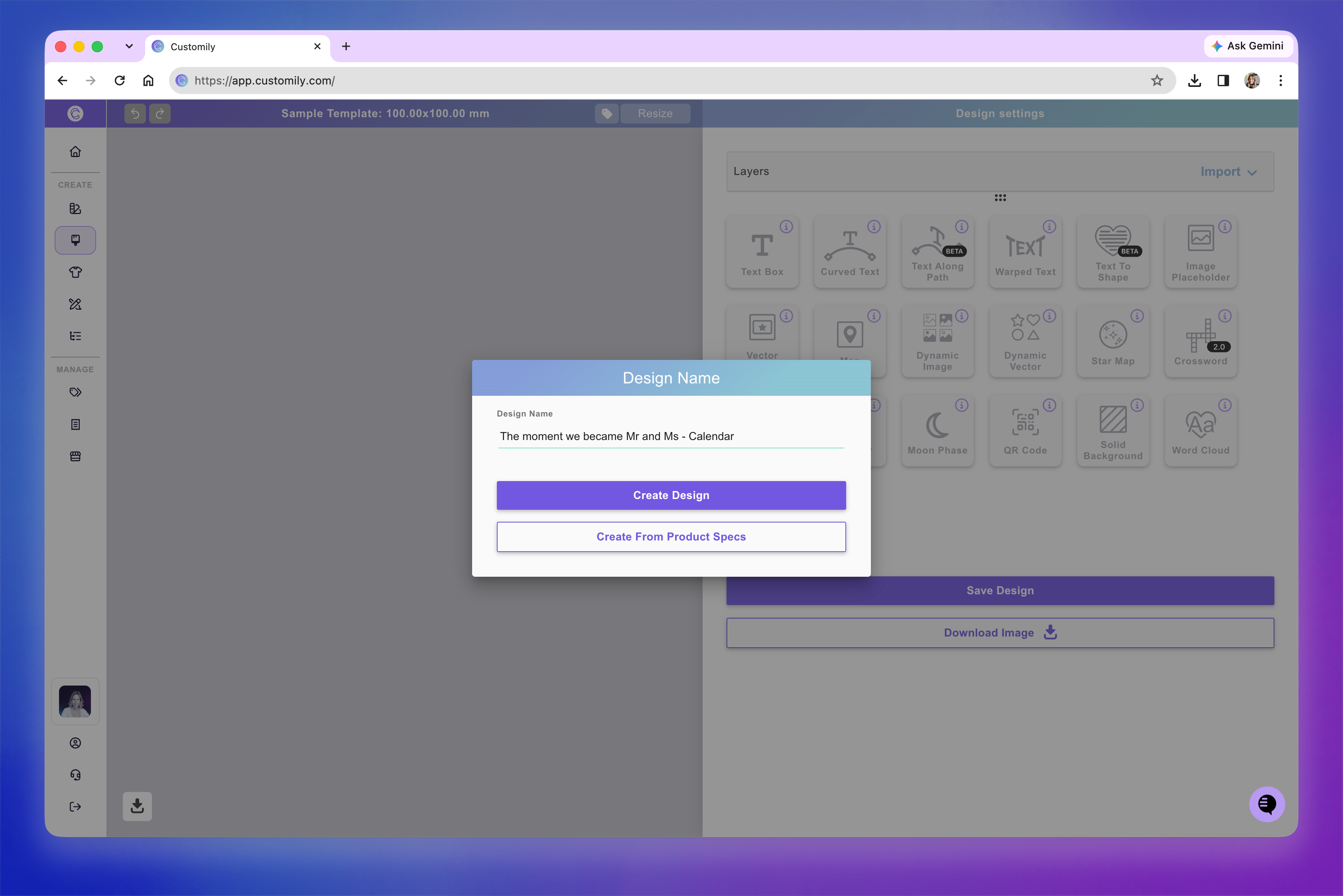Click the highlighted paintbrush sidebar icon
The height and width of the screenshot is (896, 1343).
click(75, 240)
